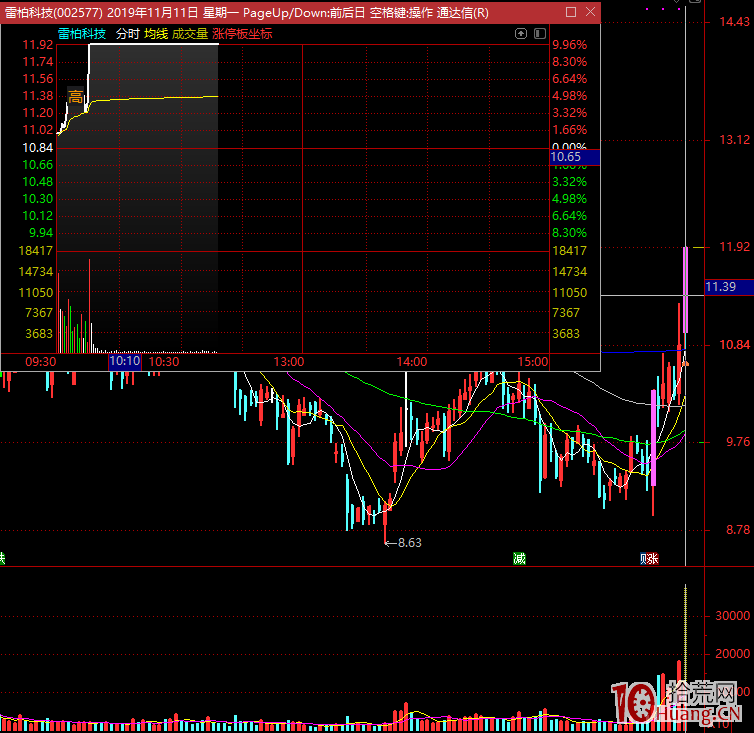The width and height of the screenshot is (754, 733).
Task: Click the green 9.94 price axis label
Action: [x=41, y=233]
